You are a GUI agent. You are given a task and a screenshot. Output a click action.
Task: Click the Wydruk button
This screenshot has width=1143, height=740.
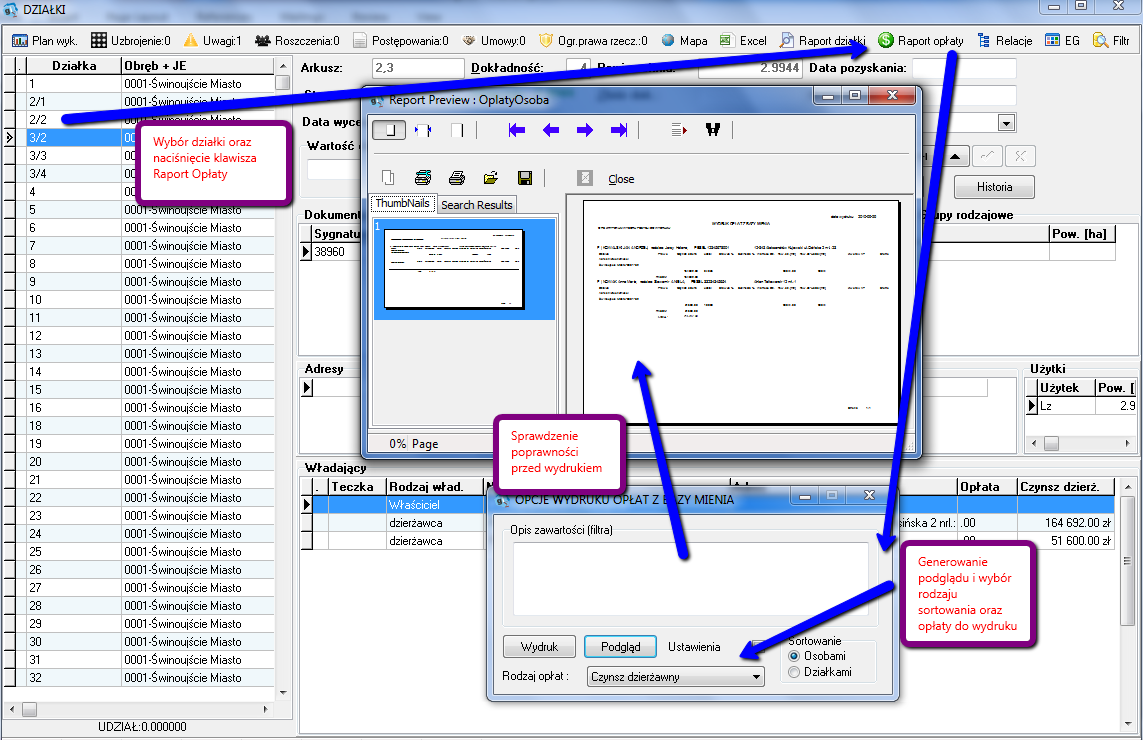[539, 647]
